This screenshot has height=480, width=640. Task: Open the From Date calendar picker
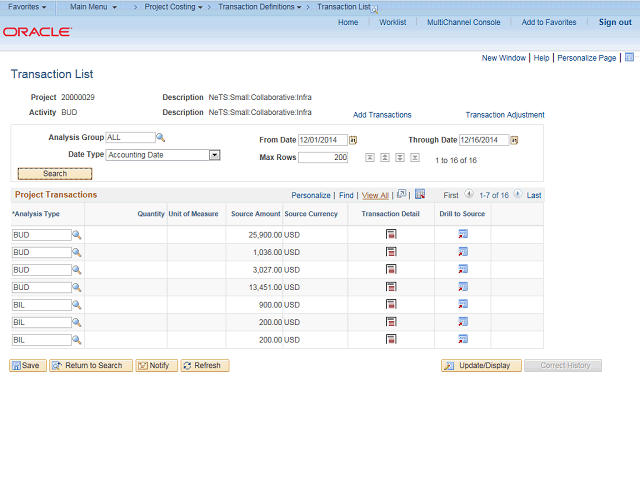click(x=353, y=140)
